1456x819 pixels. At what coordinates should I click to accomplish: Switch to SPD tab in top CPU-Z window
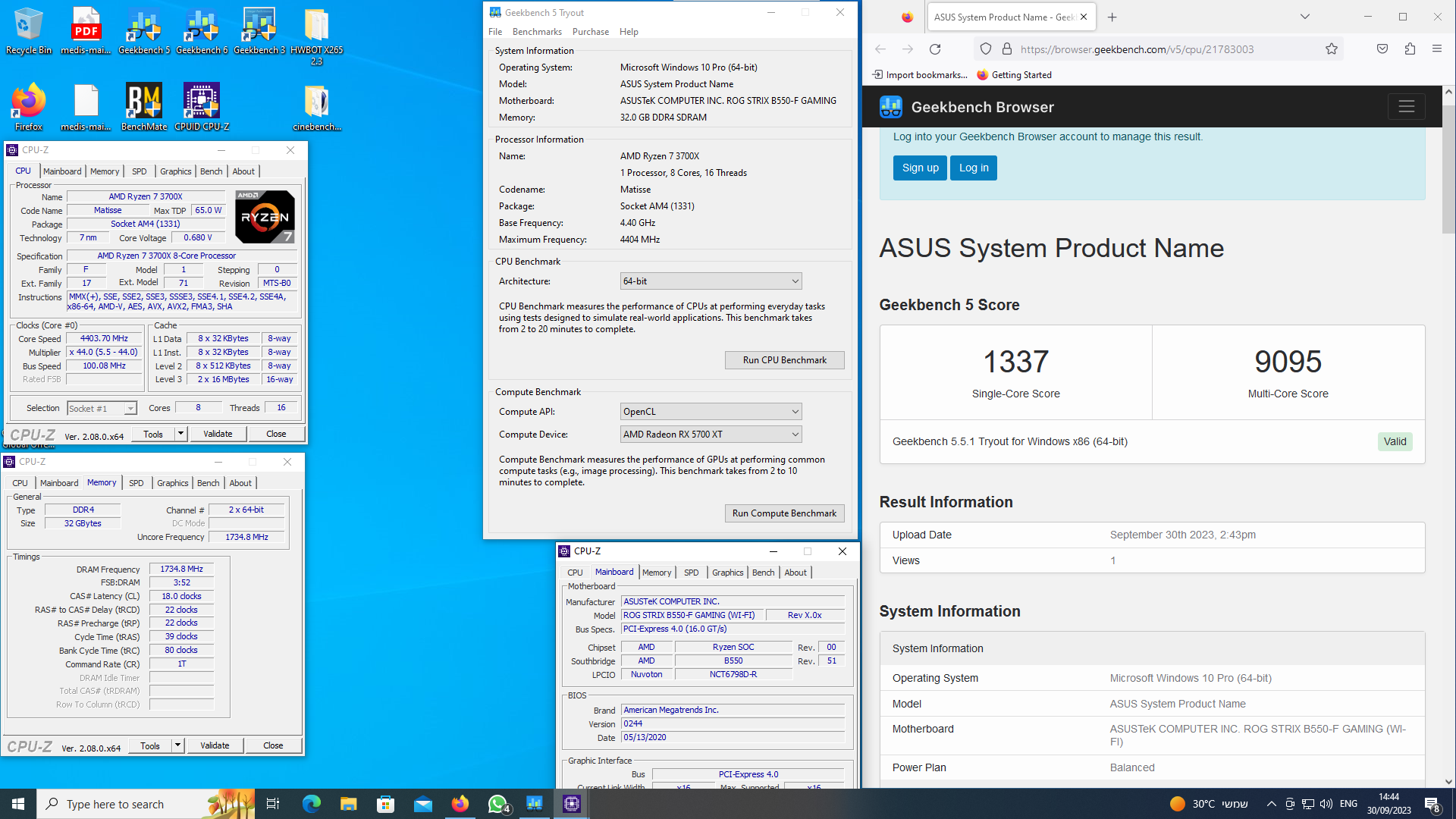pyautogui.click(x=140, y=171)
